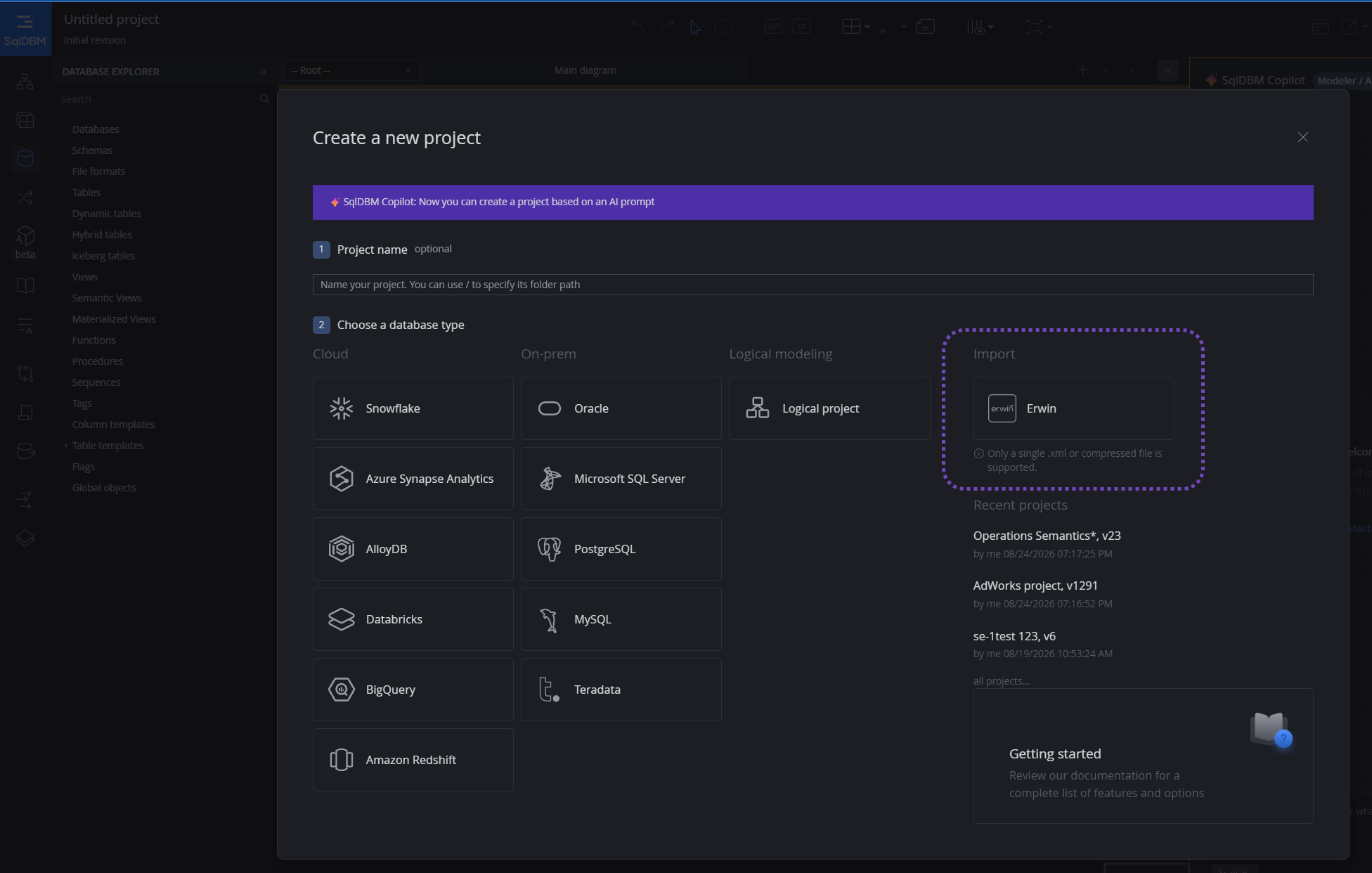
Task: Collapse the Database Explorer panel
Action: point(264,72)
